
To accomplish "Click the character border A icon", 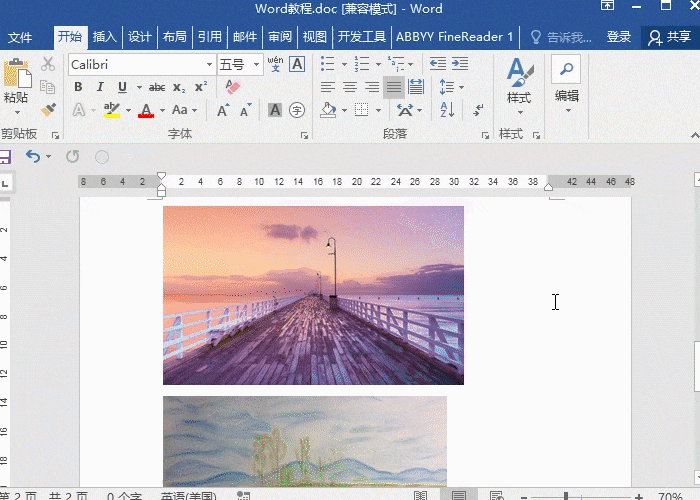I will 297,64.
